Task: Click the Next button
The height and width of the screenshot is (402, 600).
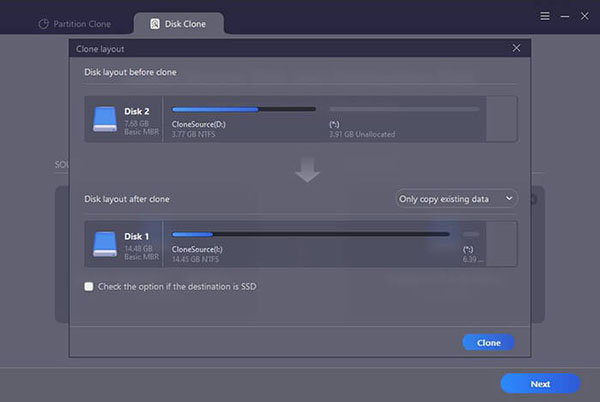Action: 540,383
